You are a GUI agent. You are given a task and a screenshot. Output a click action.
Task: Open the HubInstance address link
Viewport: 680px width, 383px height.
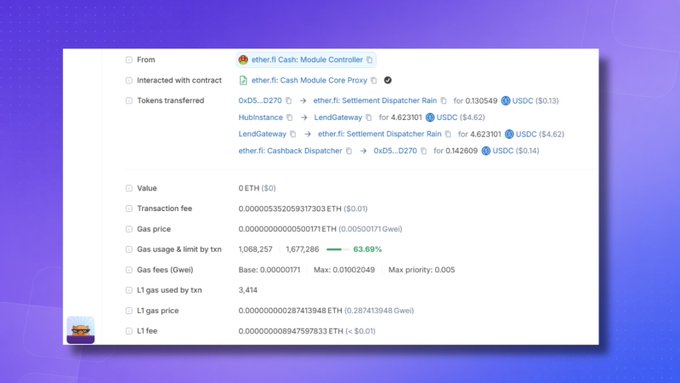tap(261, 118)
